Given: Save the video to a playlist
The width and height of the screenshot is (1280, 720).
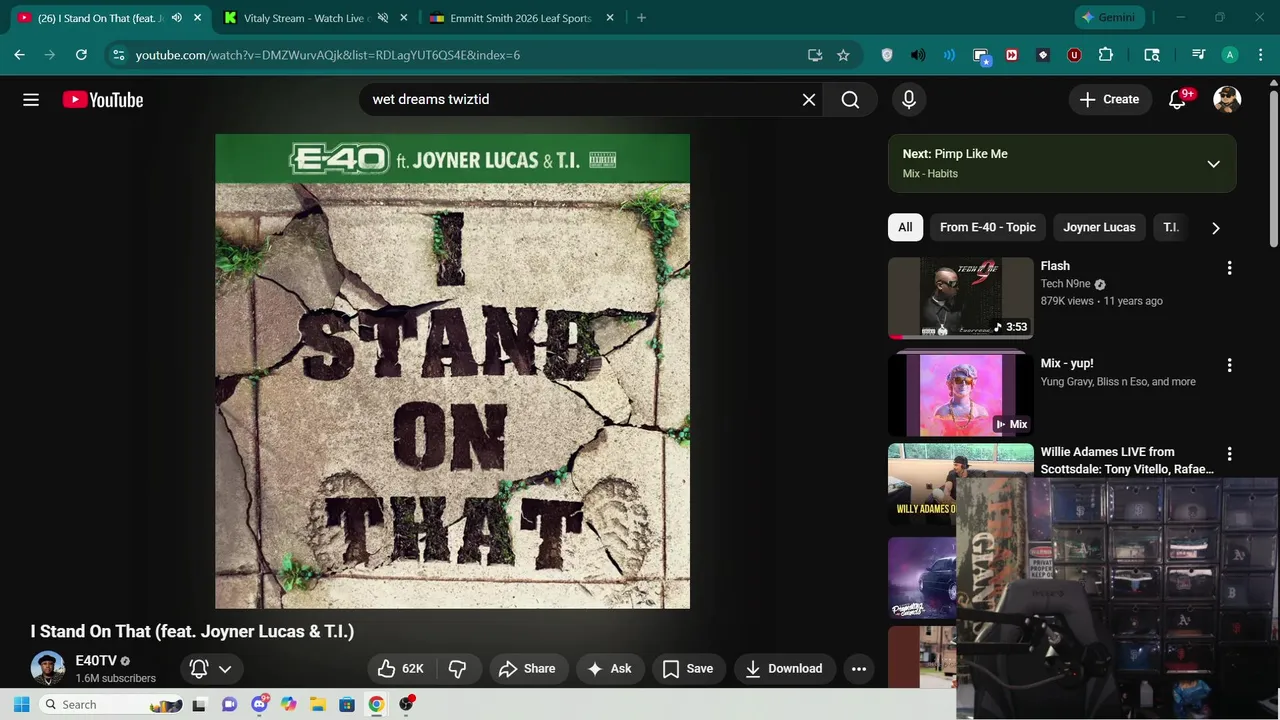Looking at the screenshot, I should point(688,669).
